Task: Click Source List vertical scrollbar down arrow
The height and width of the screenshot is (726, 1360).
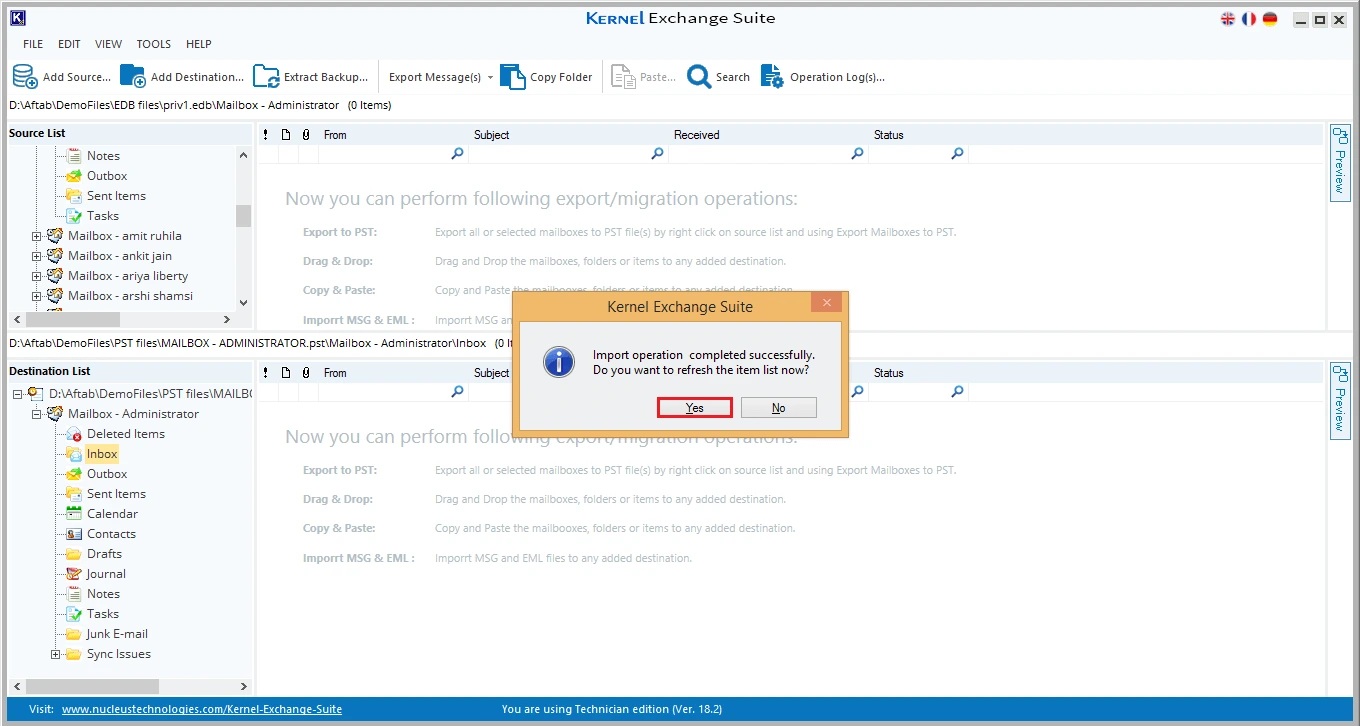Action: coord(243,302)
